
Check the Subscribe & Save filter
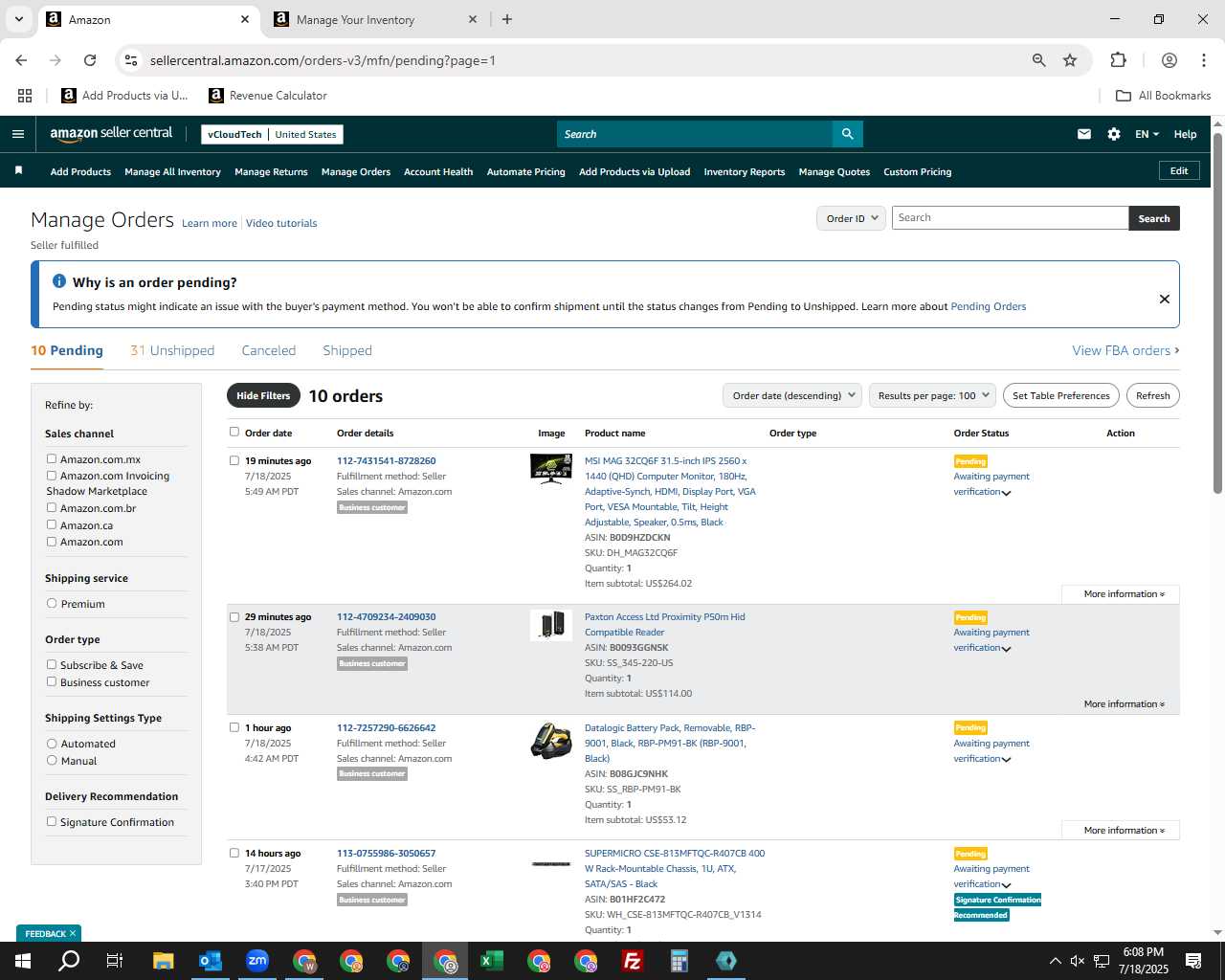pos(52,664)
